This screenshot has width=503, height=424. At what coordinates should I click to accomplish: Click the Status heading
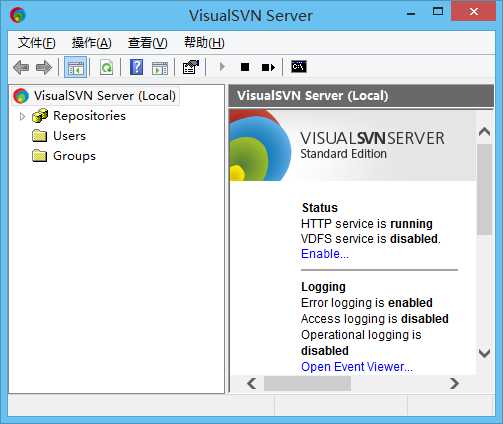click(x=320, y=208)
